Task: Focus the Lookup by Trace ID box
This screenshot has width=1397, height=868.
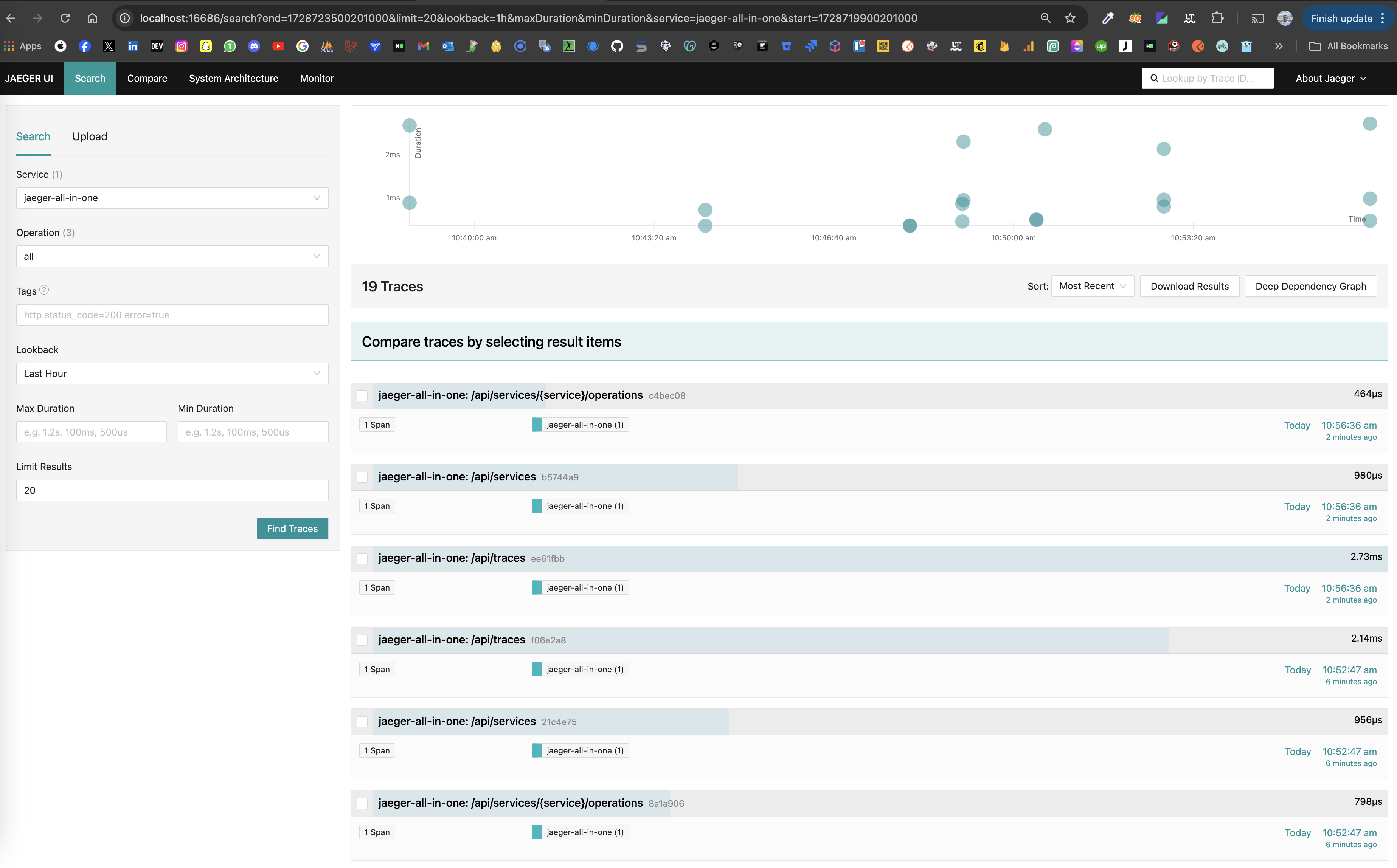Action: pos(1208,78)
